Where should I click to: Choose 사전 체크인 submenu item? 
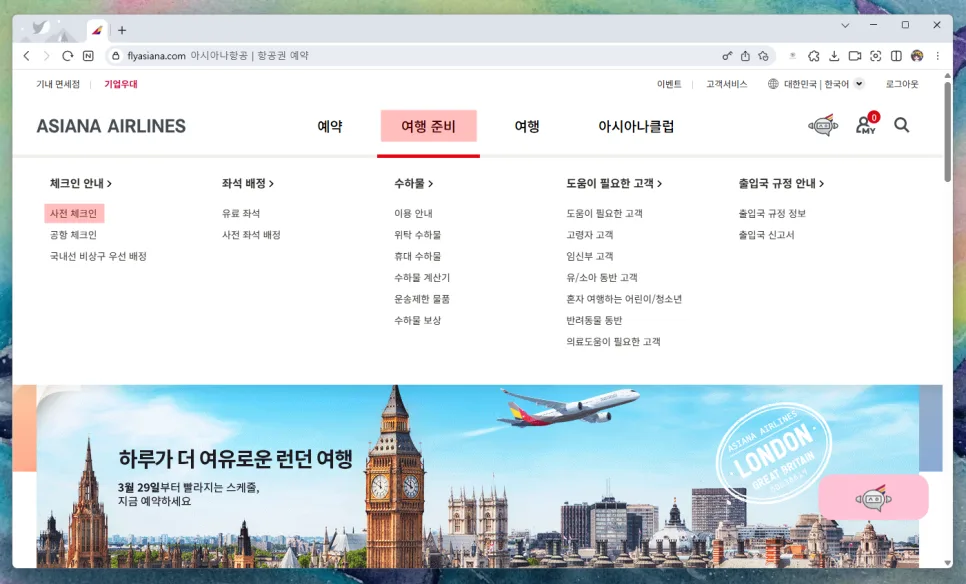(74, 213)
